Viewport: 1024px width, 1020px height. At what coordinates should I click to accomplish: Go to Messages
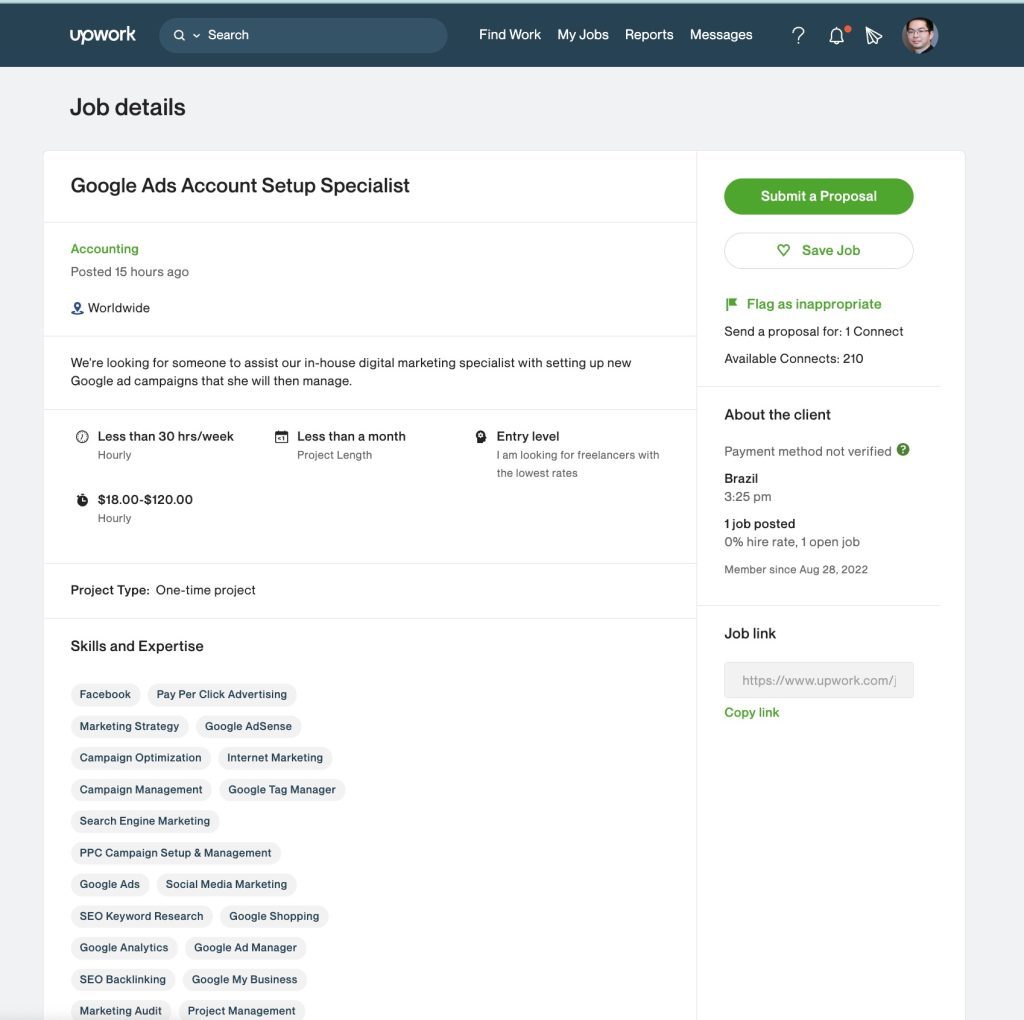721,35
